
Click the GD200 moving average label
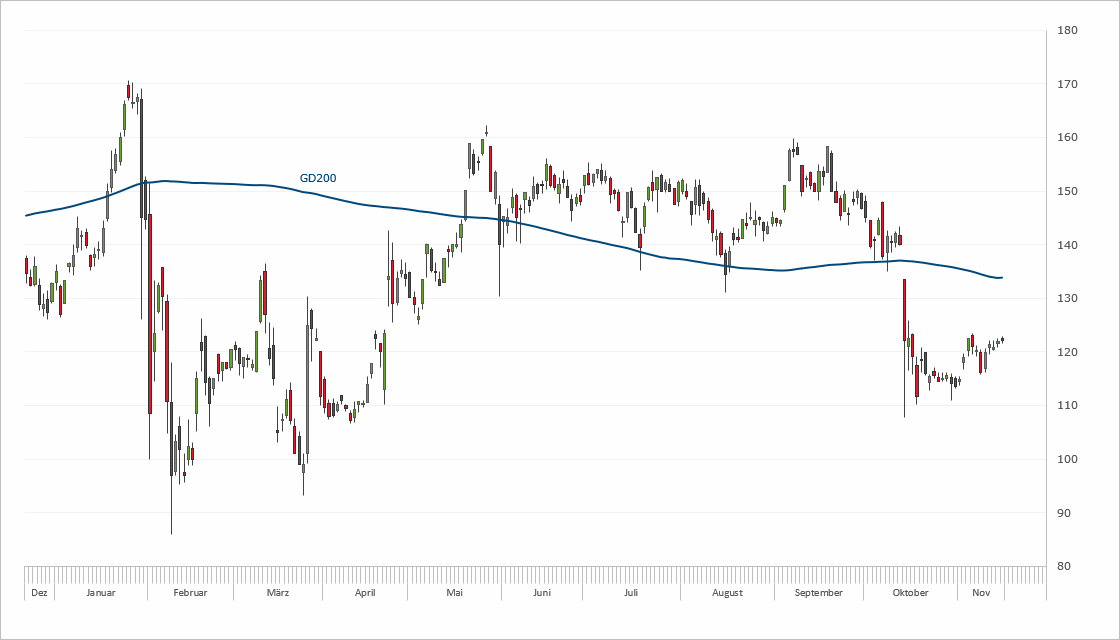[x=318, y=179]
